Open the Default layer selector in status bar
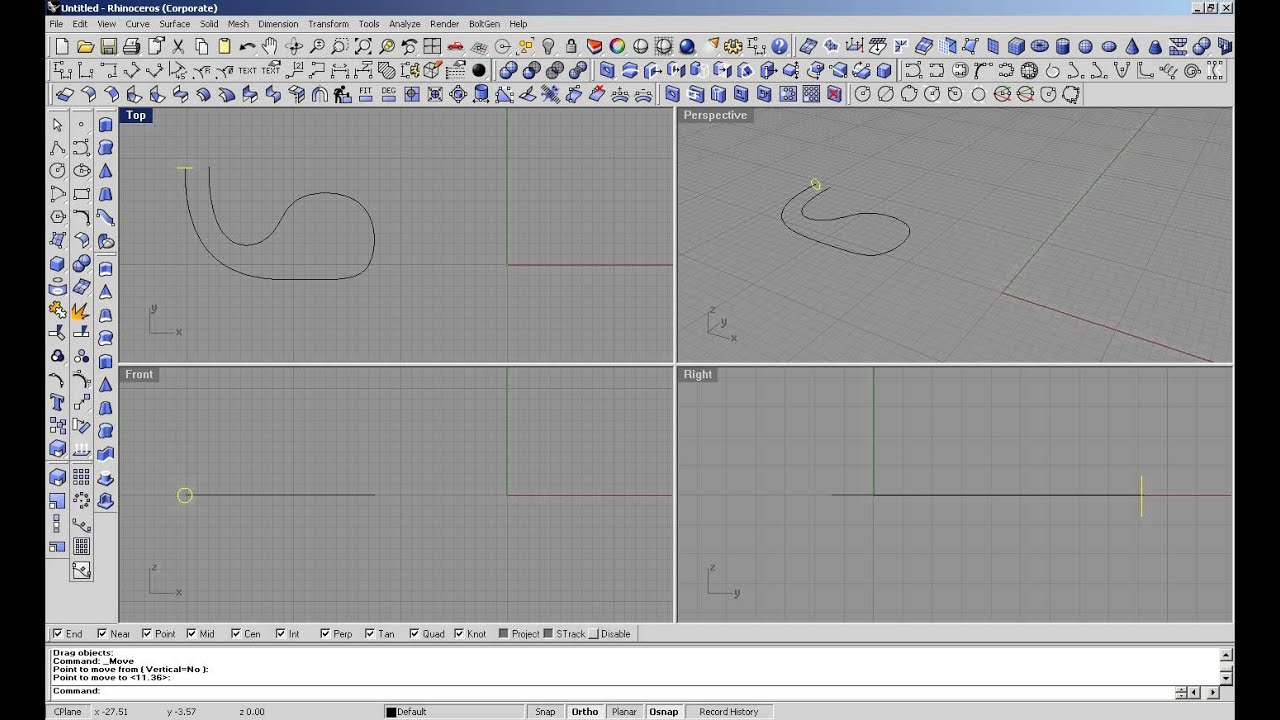1280x720 pixels. click(x=455, y=712)
